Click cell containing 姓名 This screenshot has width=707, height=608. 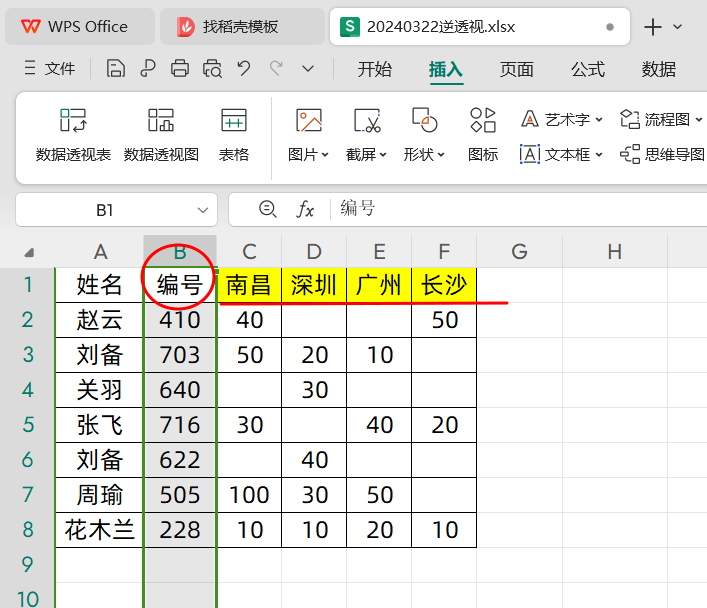[x=100, y=285]
